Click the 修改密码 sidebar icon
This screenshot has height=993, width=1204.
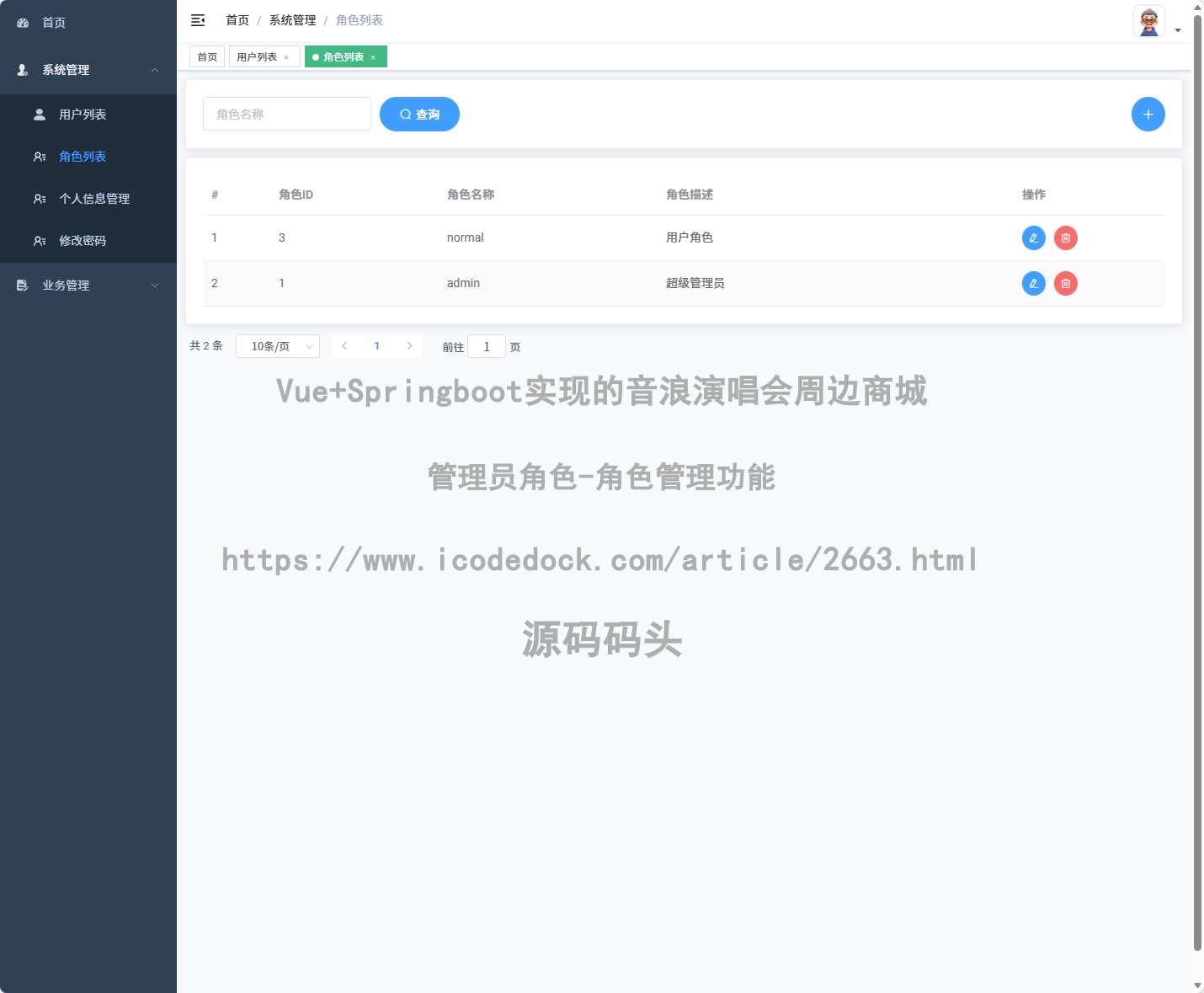[x=40, y=241]
